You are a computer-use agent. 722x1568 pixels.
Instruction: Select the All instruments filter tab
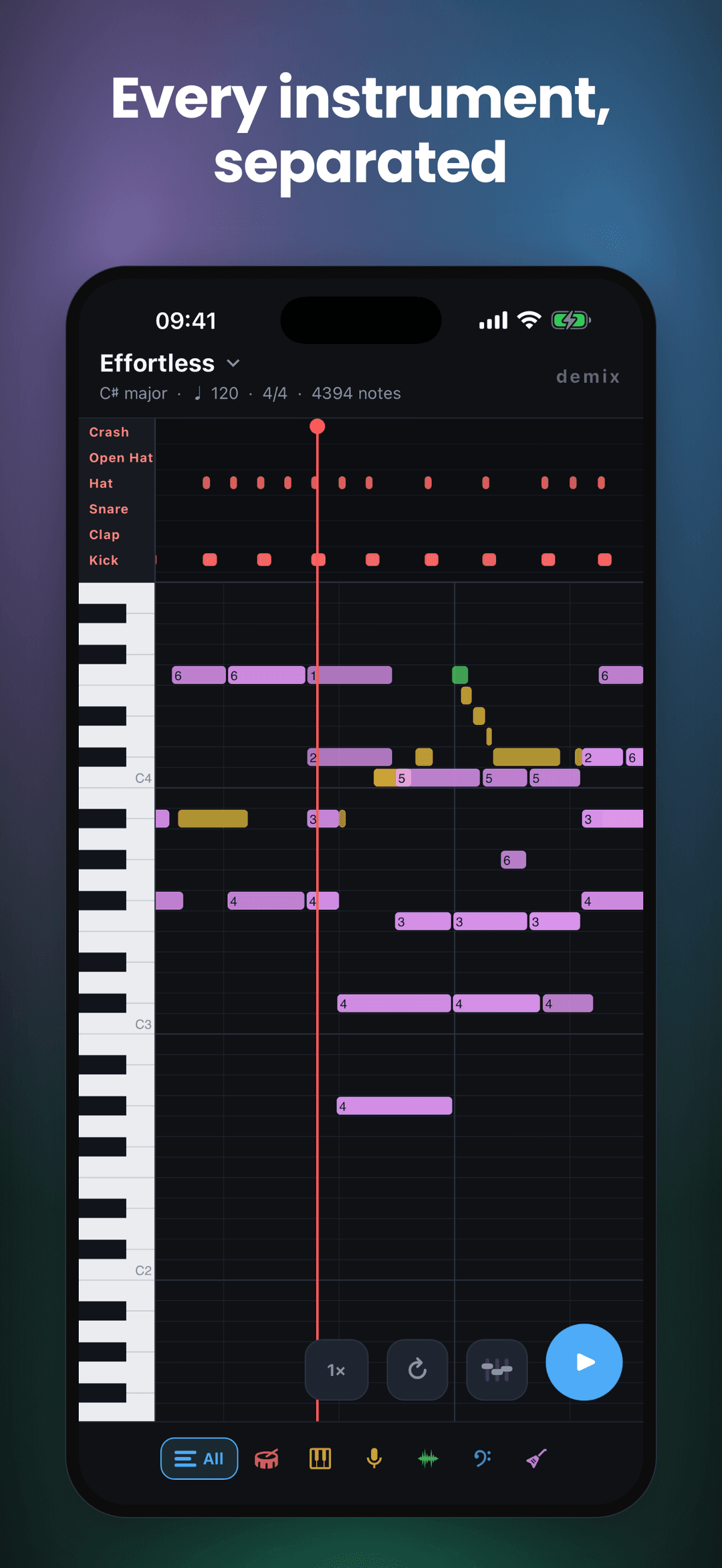[x=199, y=1458]
